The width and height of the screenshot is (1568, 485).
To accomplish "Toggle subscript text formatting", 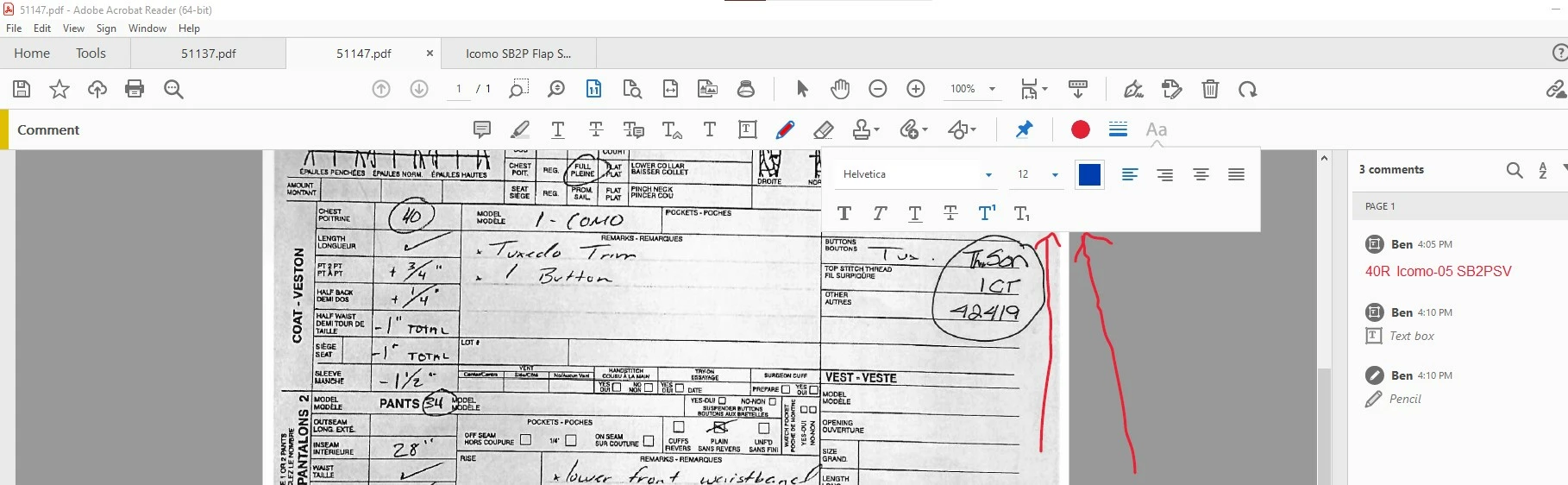I will 1022,213.
